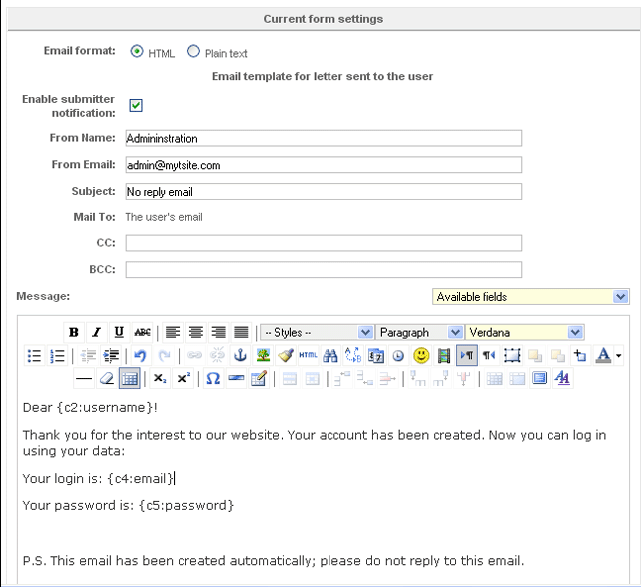This screenshot has height=587, width=641.
Task: Insert the current time via clock icon
Action: [x=398, y=356]
